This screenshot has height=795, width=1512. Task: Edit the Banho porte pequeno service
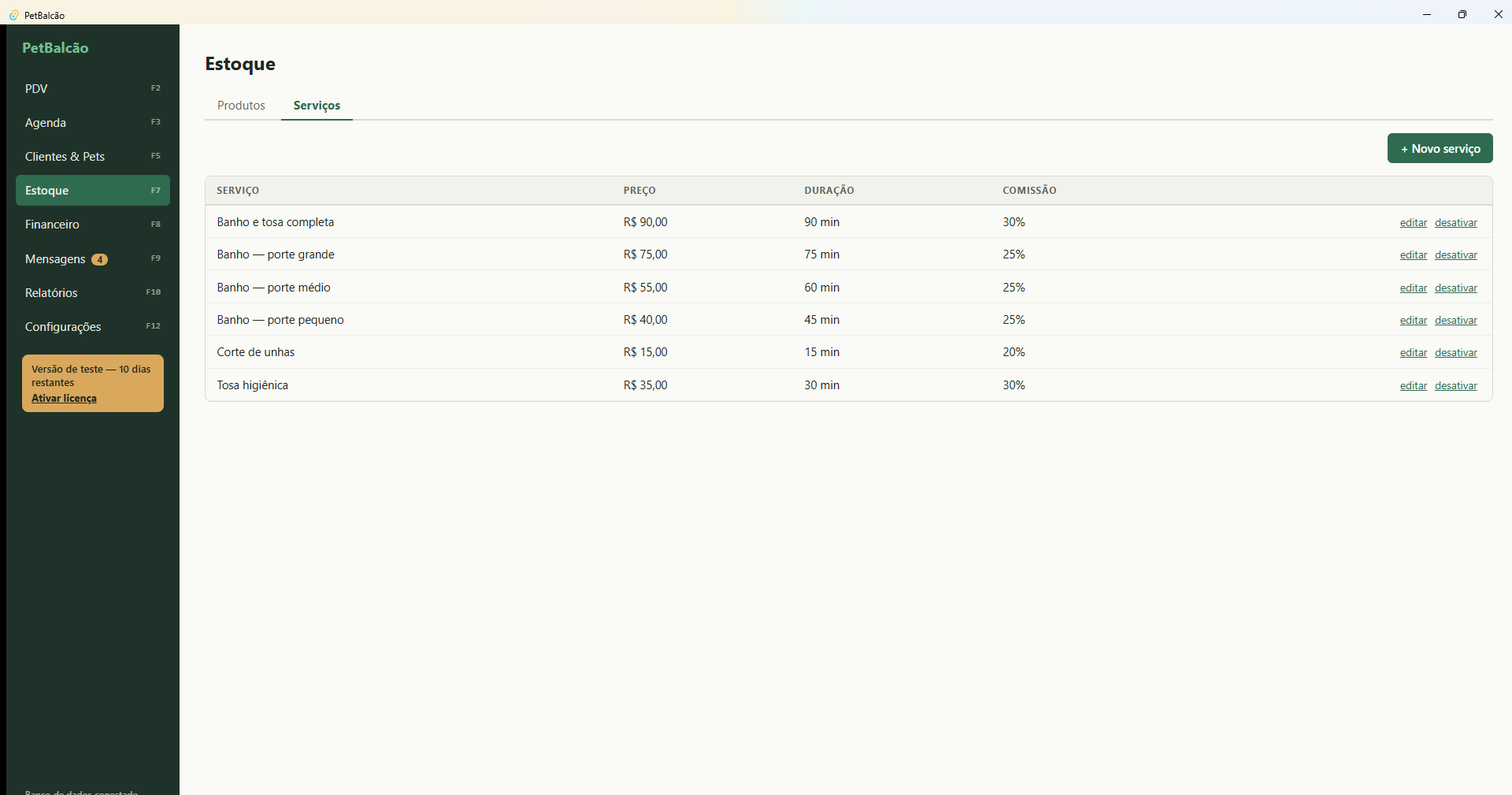pos(1414,321)
